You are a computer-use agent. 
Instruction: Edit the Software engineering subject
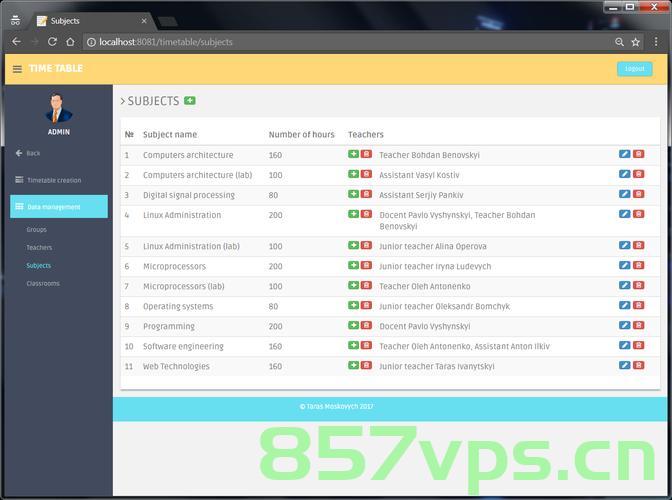click(624, 346)
